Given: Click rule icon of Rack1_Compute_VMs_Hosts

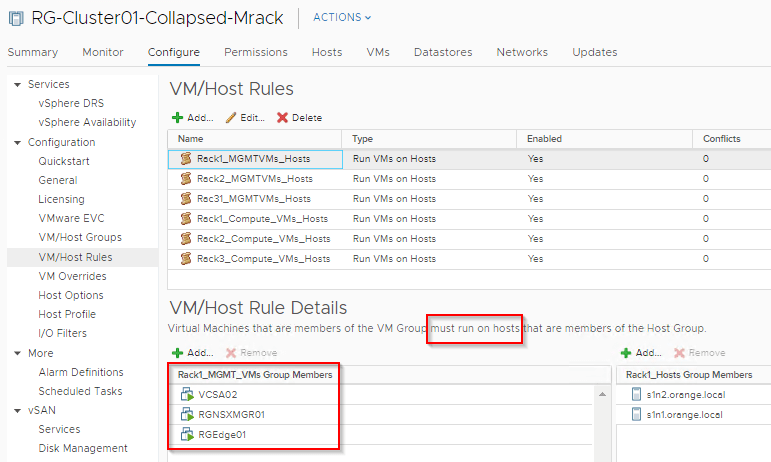Looking at the screenshot, I should (186, 219).
